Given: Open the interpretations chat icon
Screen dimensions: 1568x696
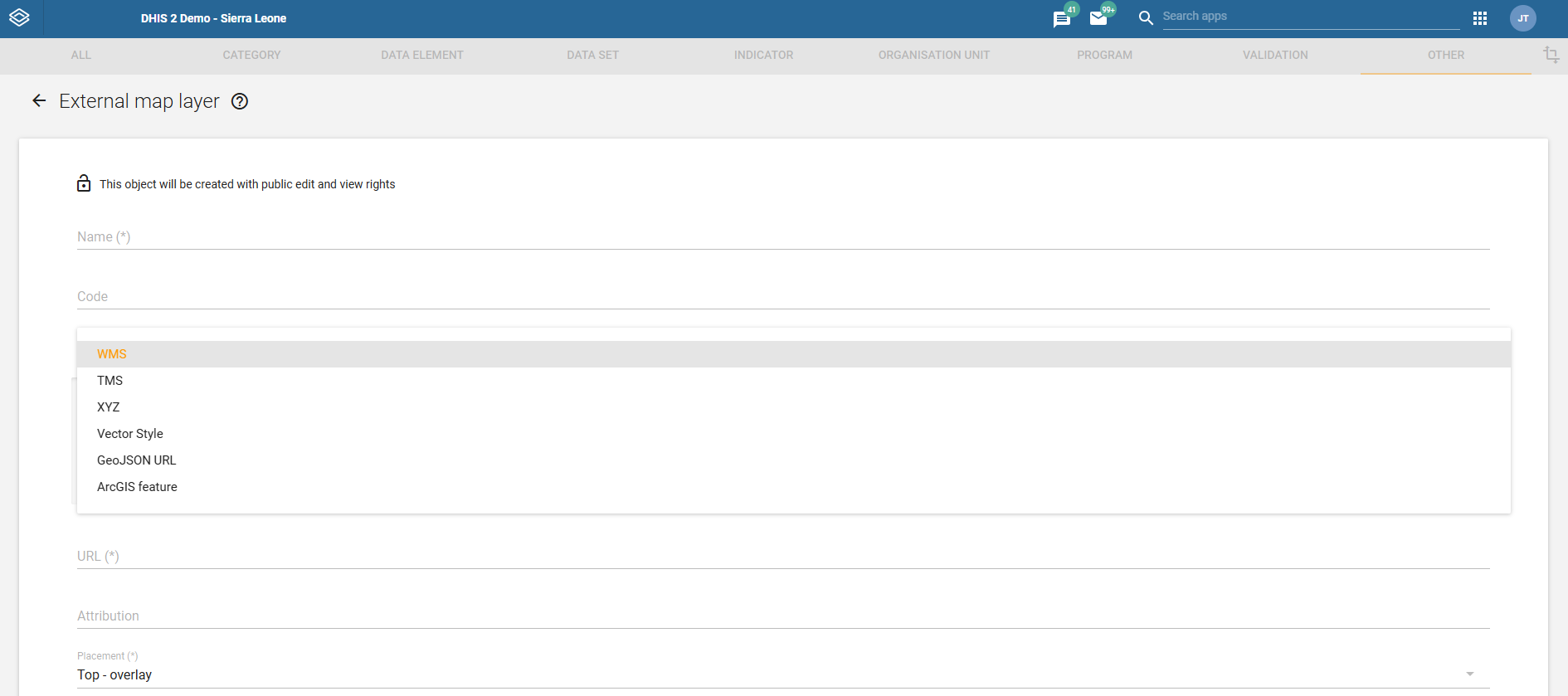Looking at the screenshot, I should [1061, 19].
